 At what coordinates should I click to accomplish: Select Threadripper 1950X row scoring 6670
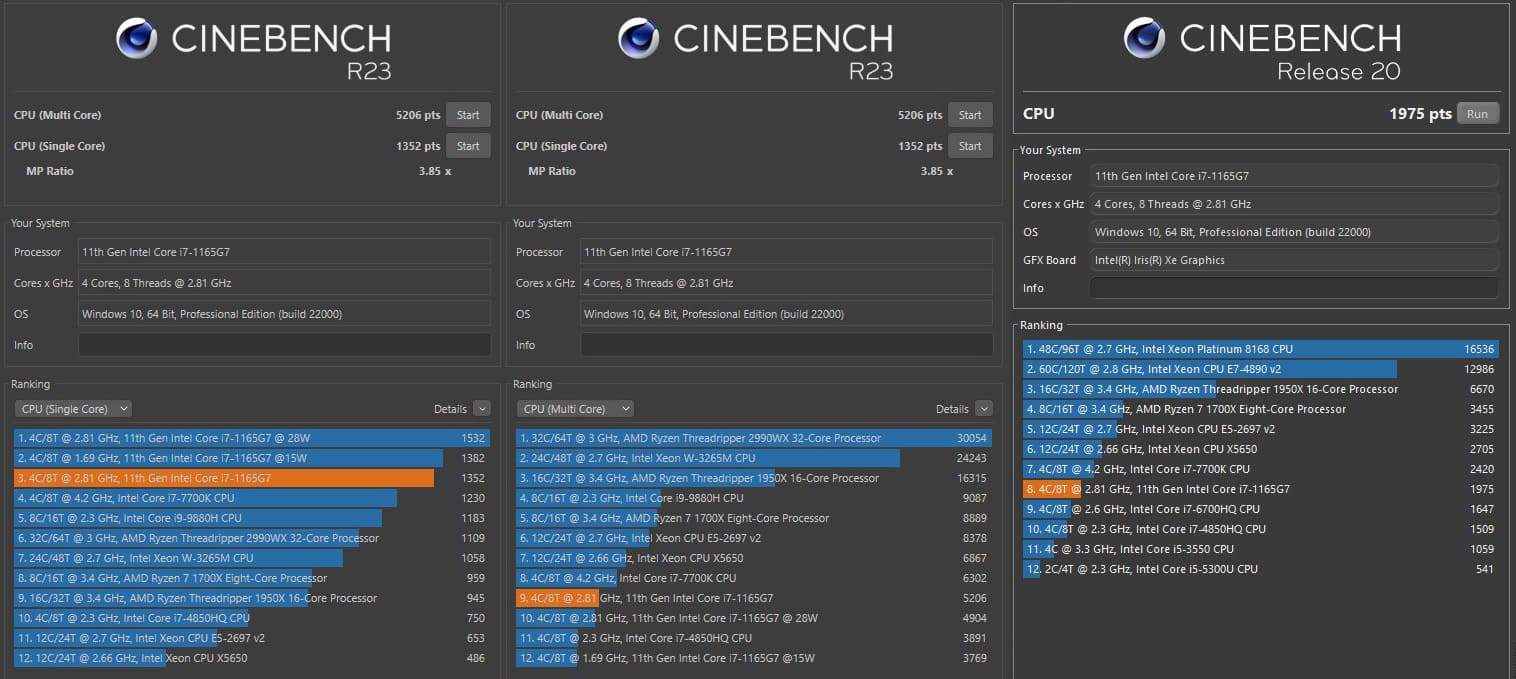[1260, 389]
